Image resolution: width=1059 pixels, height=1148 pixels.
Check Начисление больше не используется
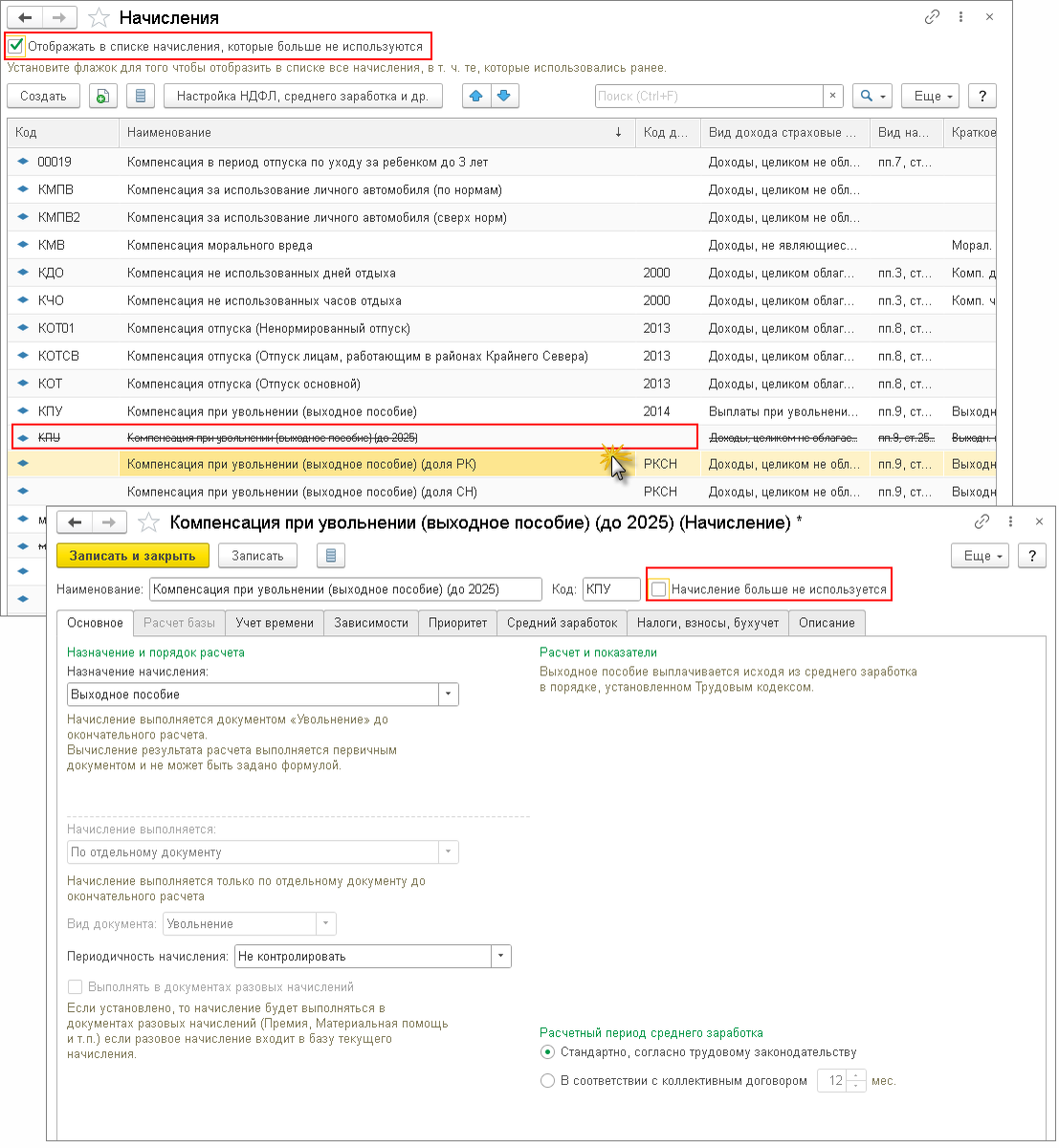pos(659,589)
